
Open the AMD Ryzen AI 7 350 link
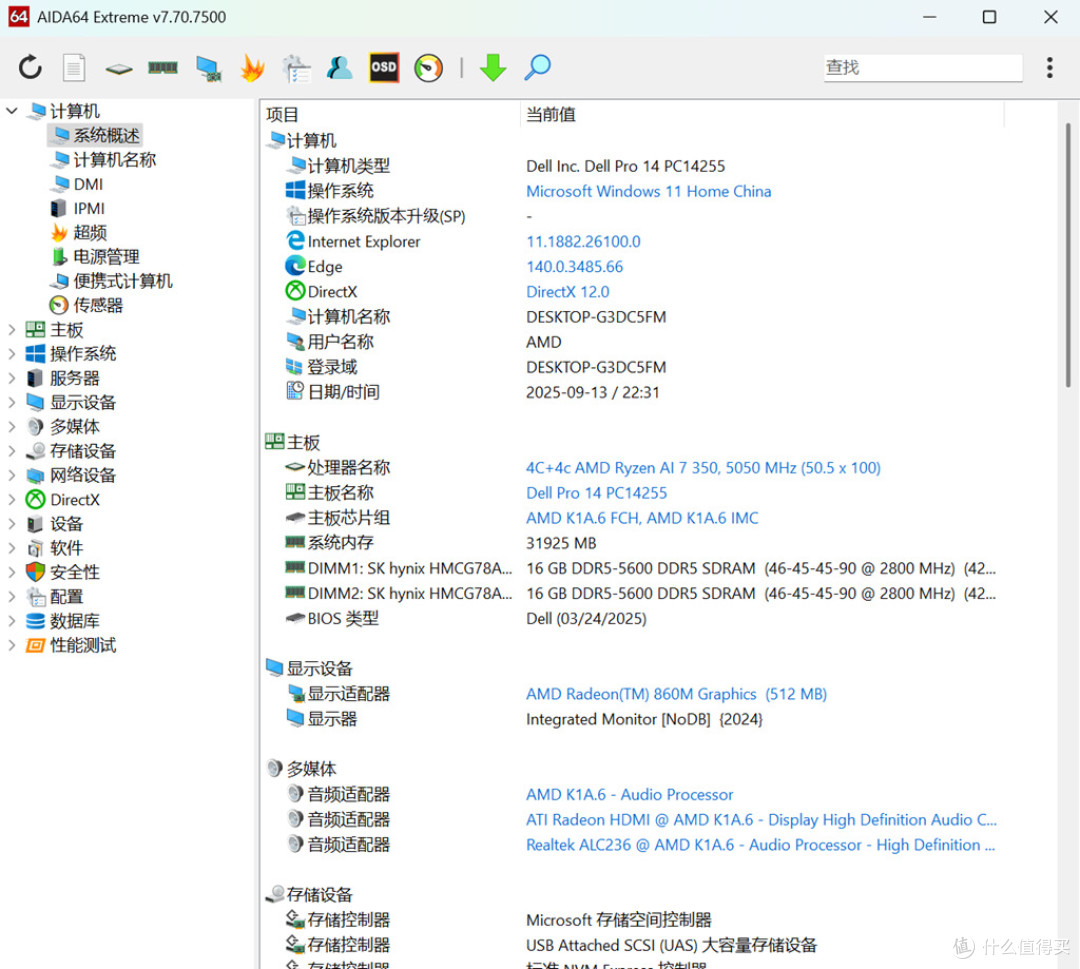coord(703,468)
